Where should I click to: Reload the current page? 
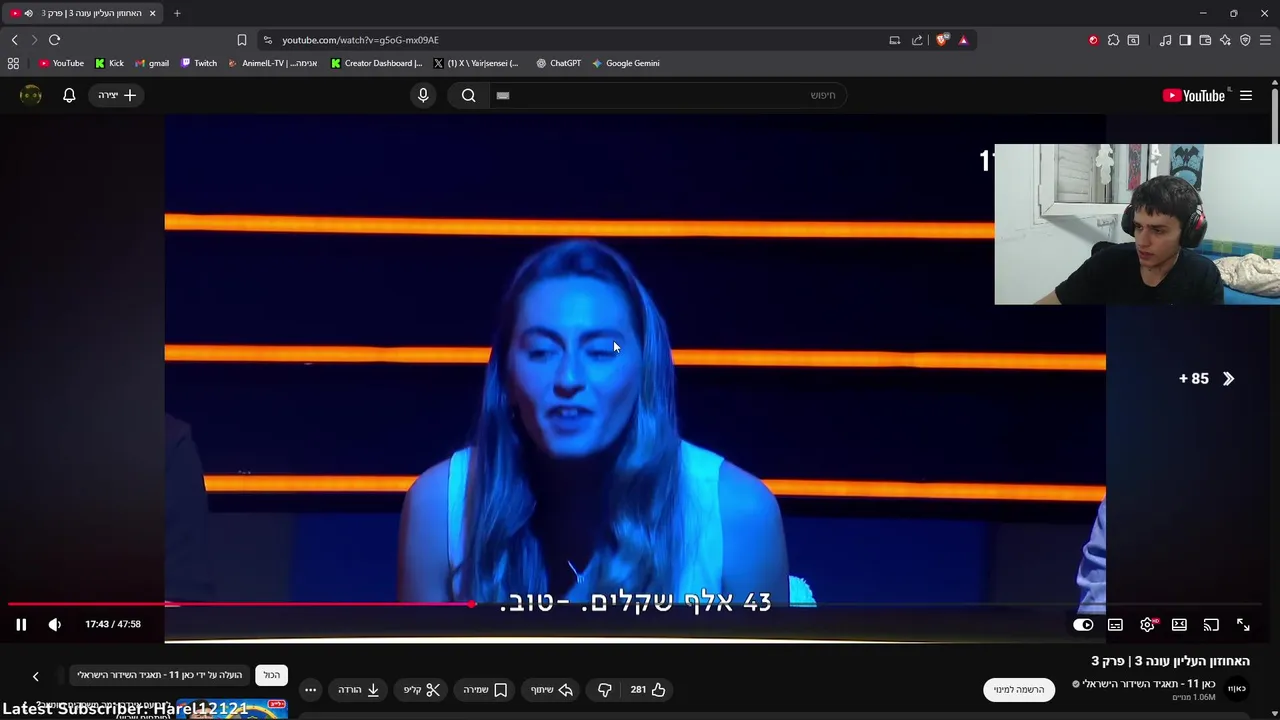(x=54, y=40)
